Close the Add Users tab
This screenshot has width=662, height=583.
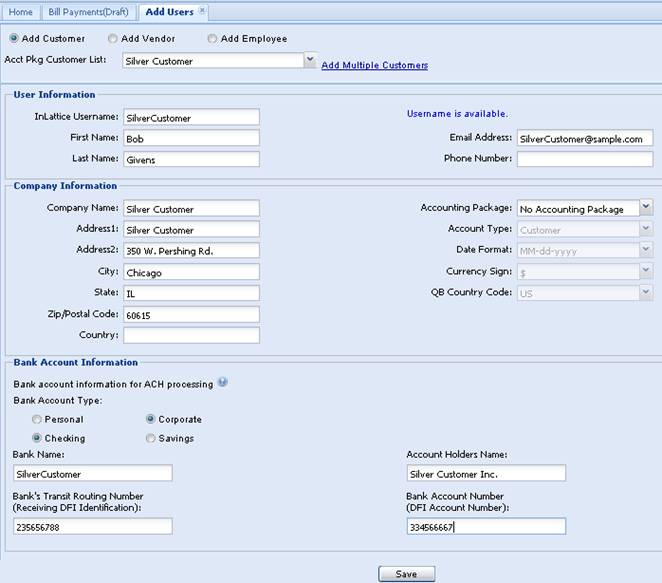point(203,11)
